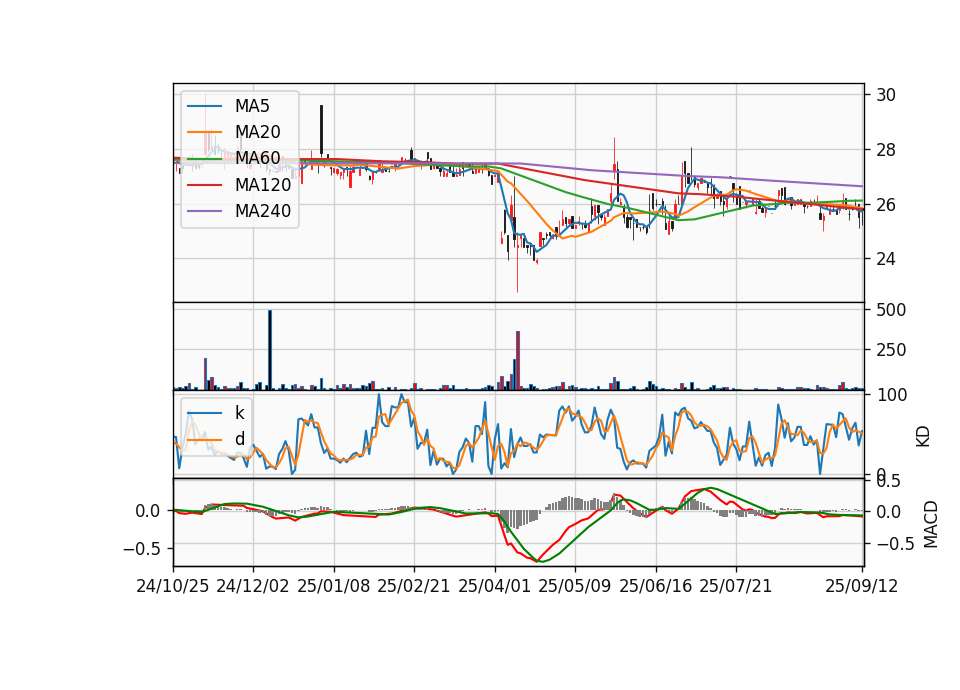Click the purple MA240 legend line sample
Screen dimensions: 960x690
click(x=204, y=212)
